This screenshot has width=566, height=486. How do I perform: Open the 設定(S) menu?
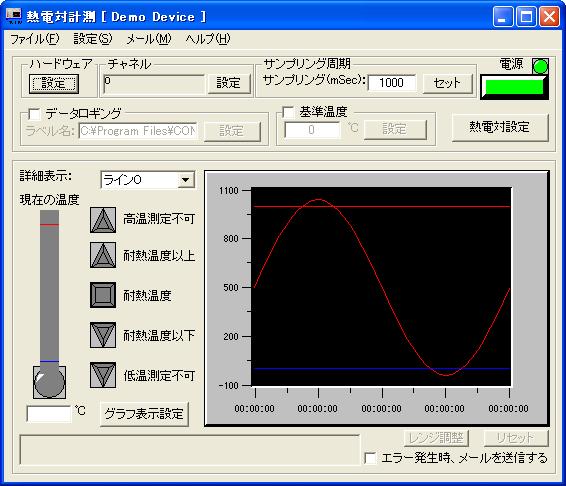pyautogui.click(x=93, y=39)
